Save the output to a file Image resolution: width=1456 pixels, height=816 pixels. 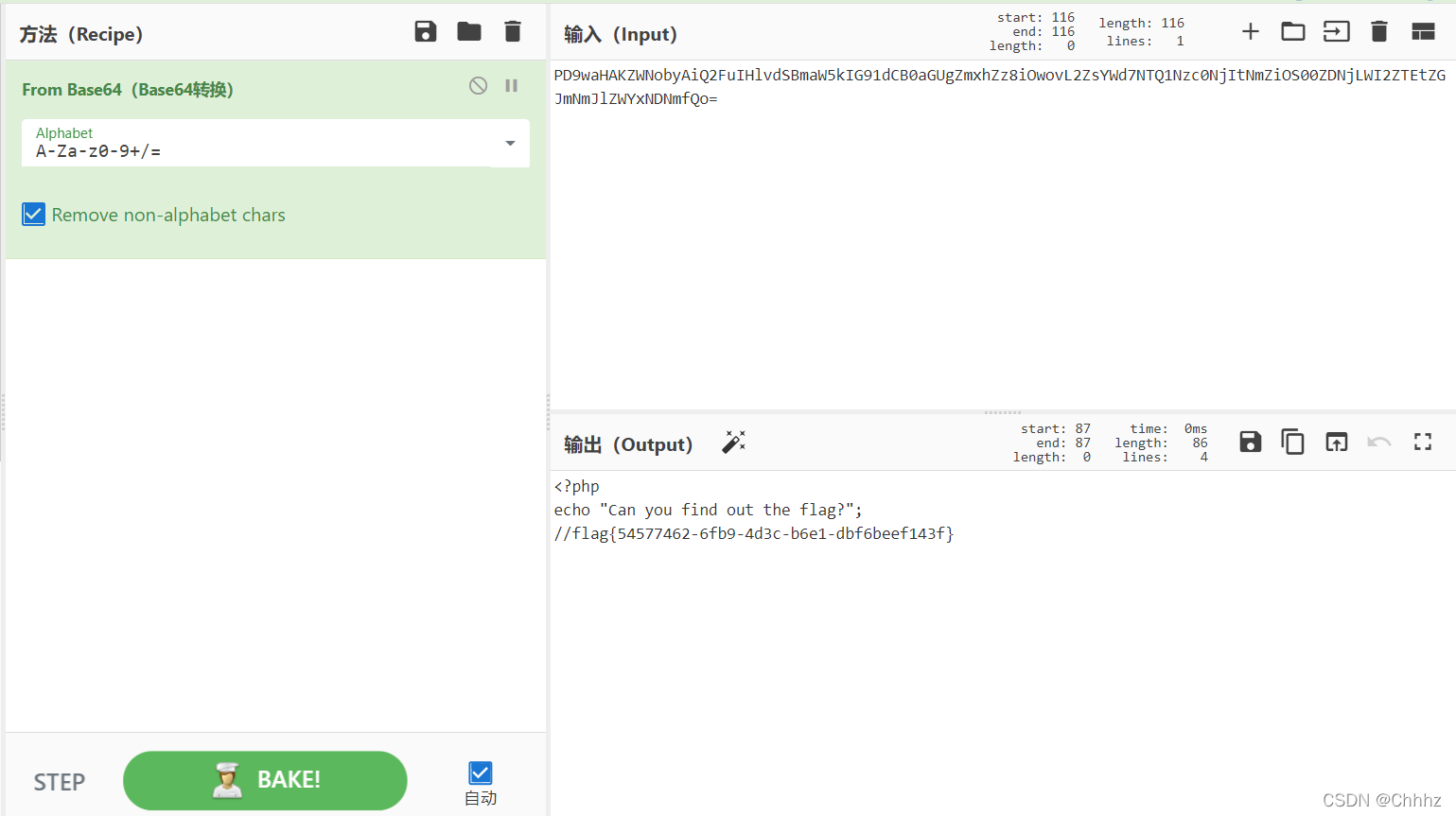pos(1250,442)
